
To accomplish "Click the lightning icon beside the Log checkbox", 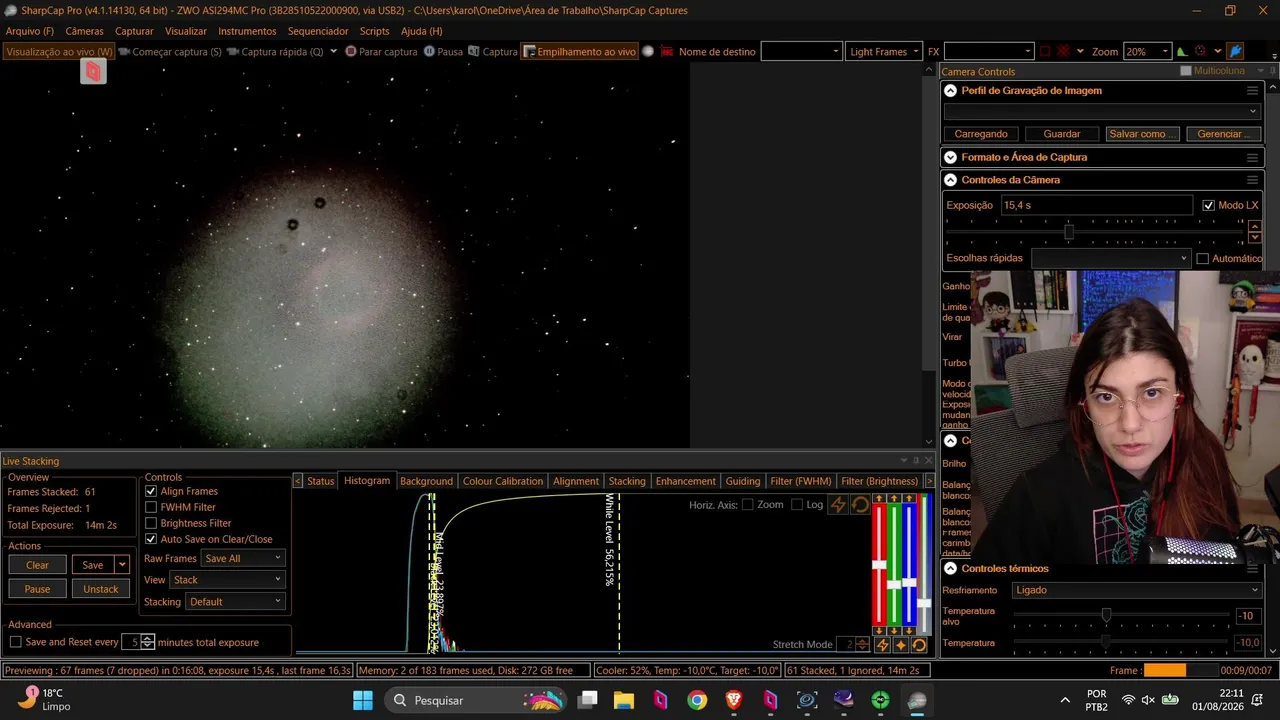I will (x=838, y=505).
